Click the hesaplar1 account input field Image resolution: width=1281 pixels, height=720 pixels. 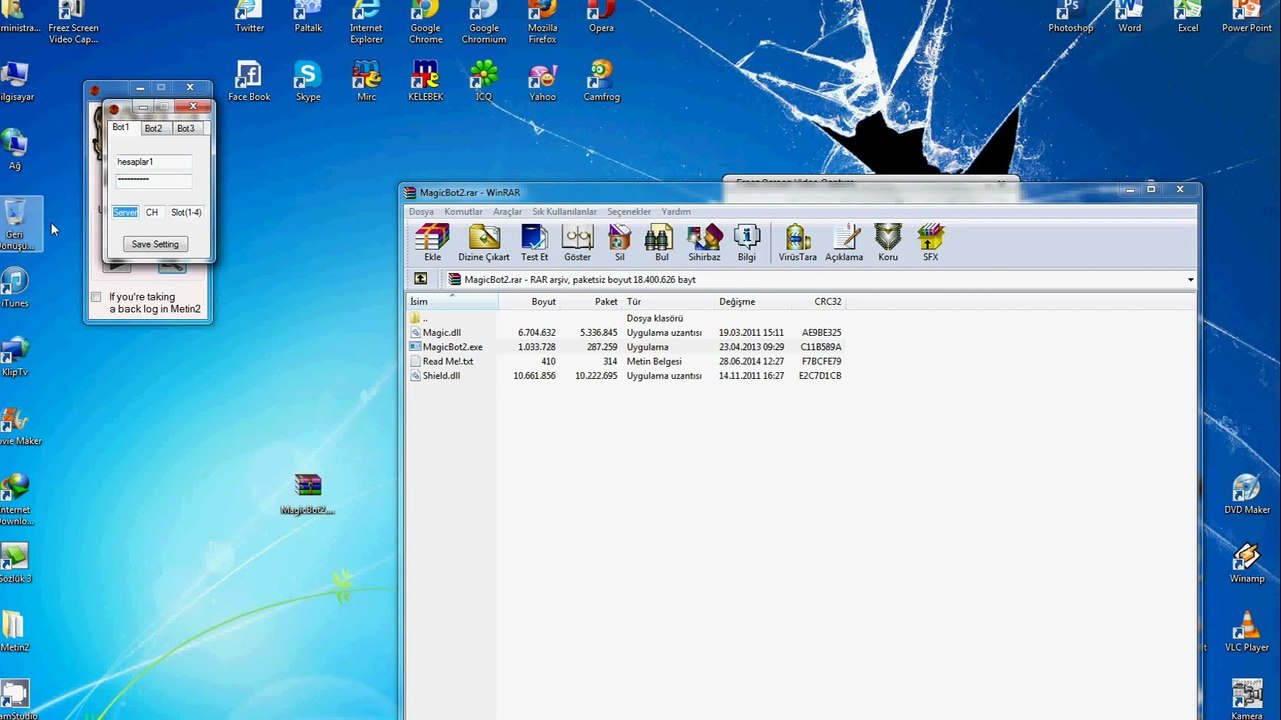(154, 162)
